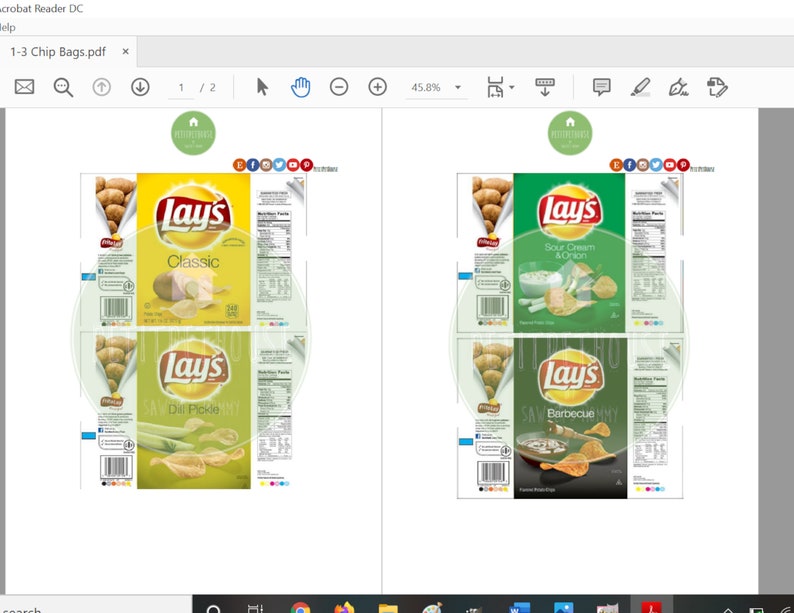Viewport: 794px width, 613px height.
Task: Expand the page fit options arrow
Action: (x=512, y=87)
